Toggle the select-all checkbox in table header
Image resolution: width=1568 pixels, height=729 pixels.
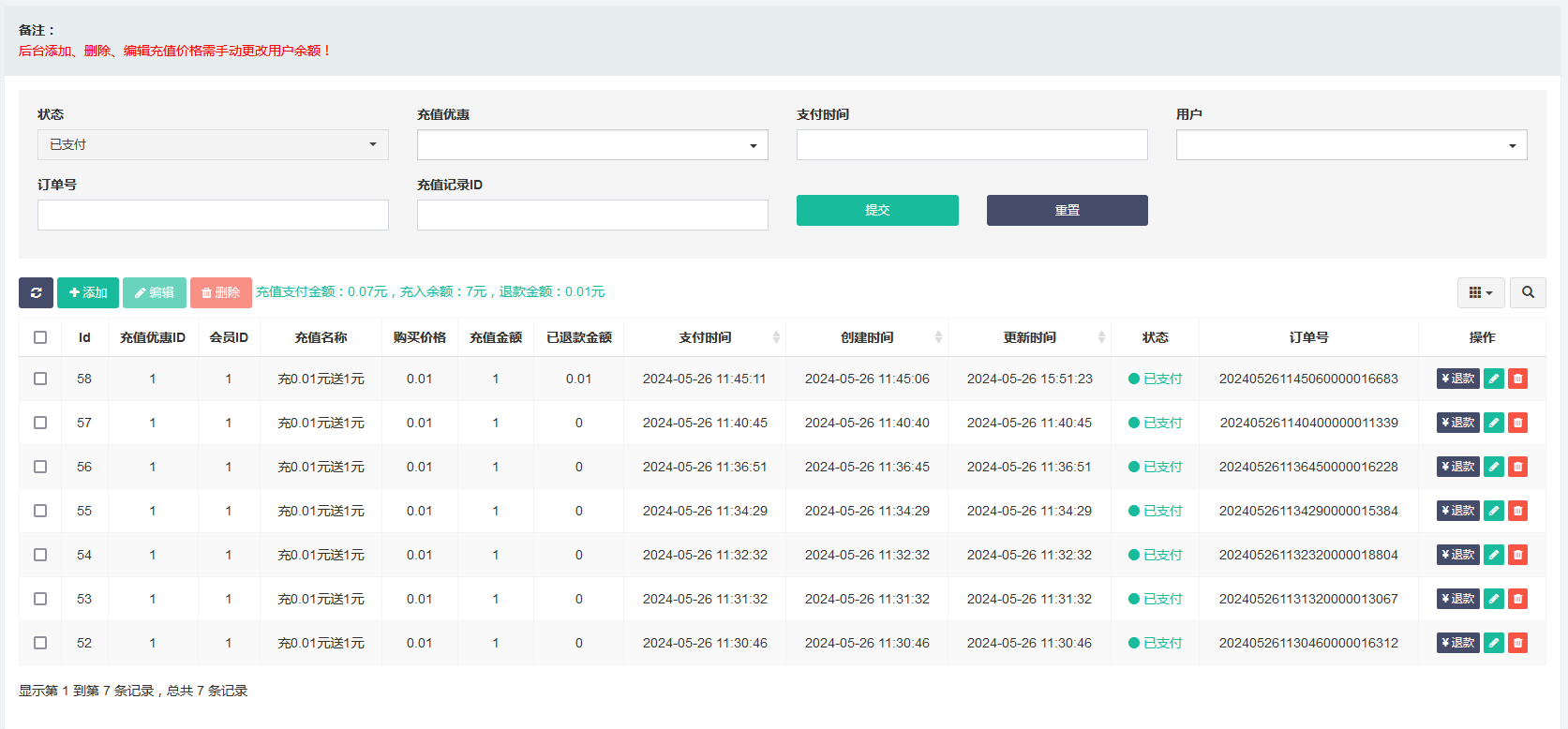click(40, 337)
